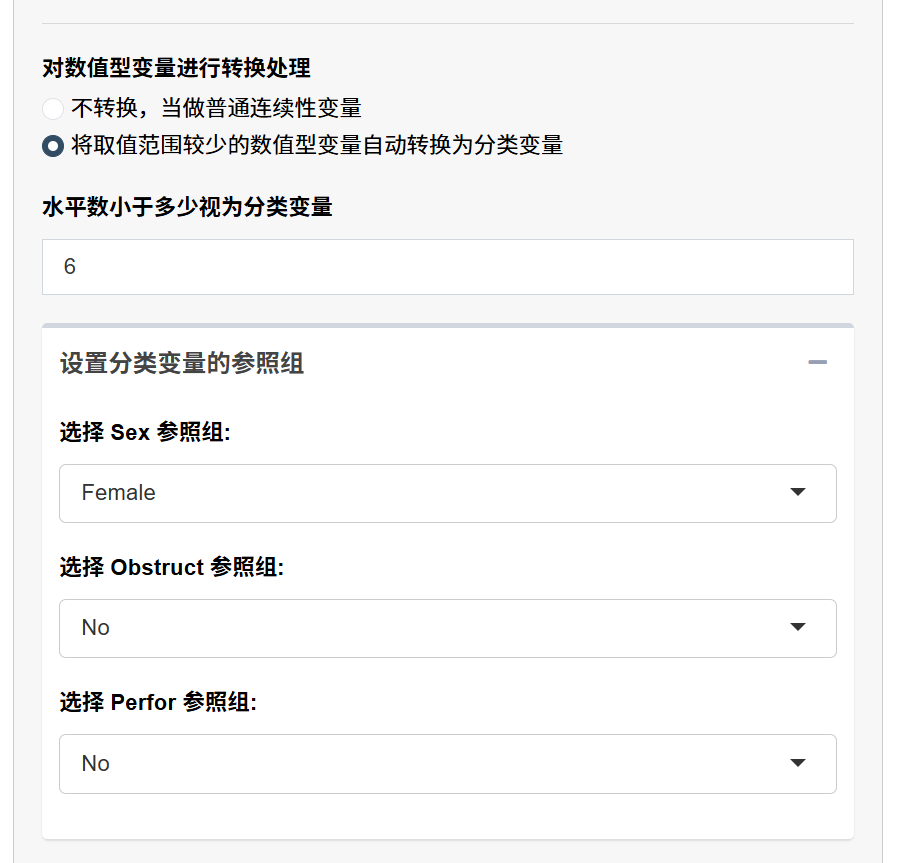
Task: Open the Perfor 参照组 dropdown box
Action: pyautogui.click(x=447, y=764)
